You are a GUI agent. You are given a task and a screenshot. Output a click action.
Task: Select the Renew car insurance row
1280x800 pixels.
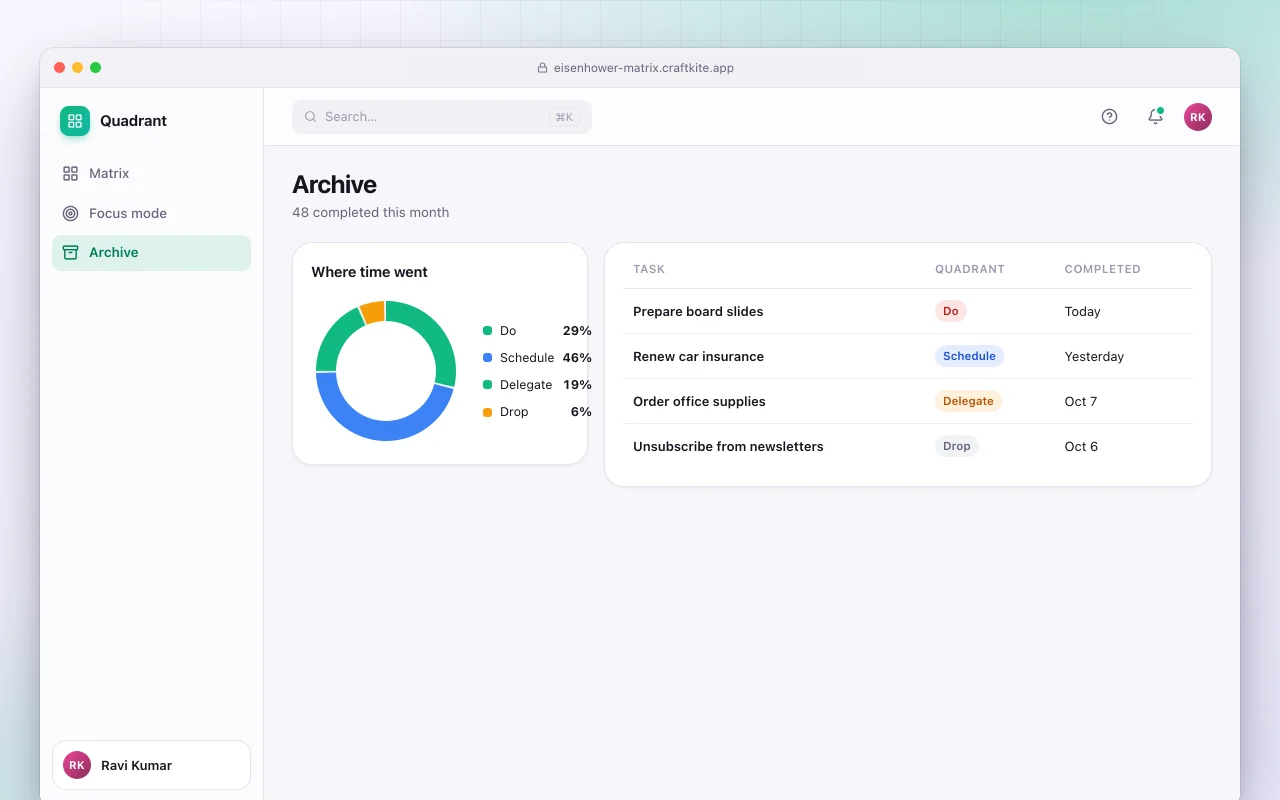point(907,356)
